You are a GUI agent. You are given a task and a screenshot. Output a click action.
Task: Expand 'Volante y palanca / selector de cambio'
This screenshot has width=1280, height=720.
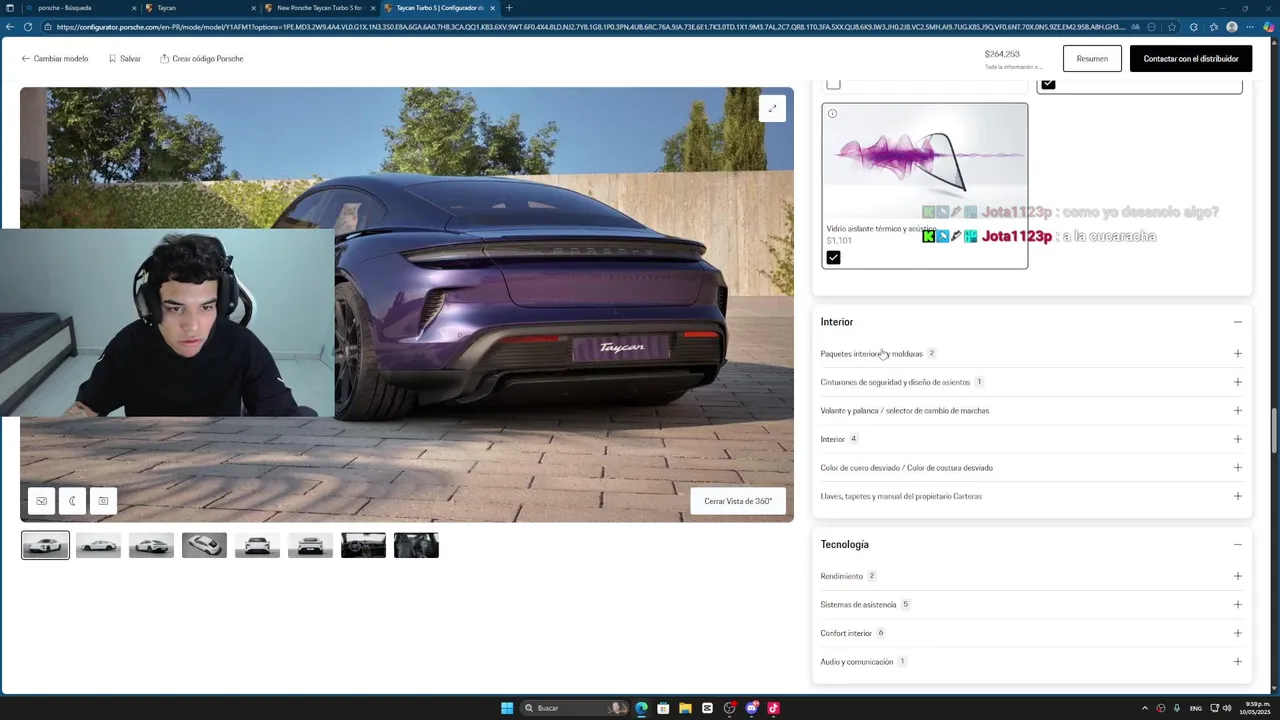tap(1031, 411)
